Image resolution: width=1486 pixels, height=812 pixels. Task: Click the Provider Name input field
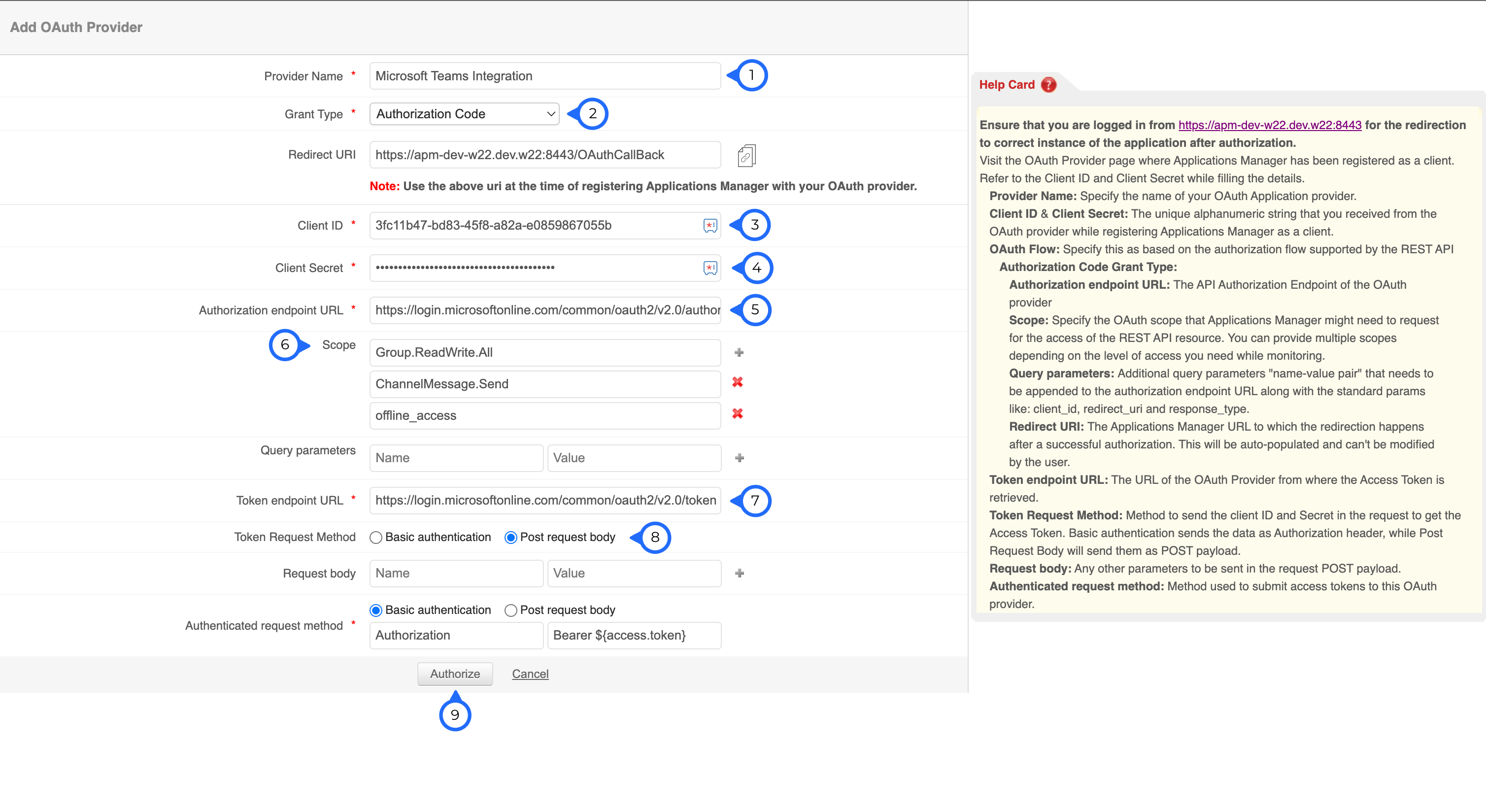tap(544, 76)
